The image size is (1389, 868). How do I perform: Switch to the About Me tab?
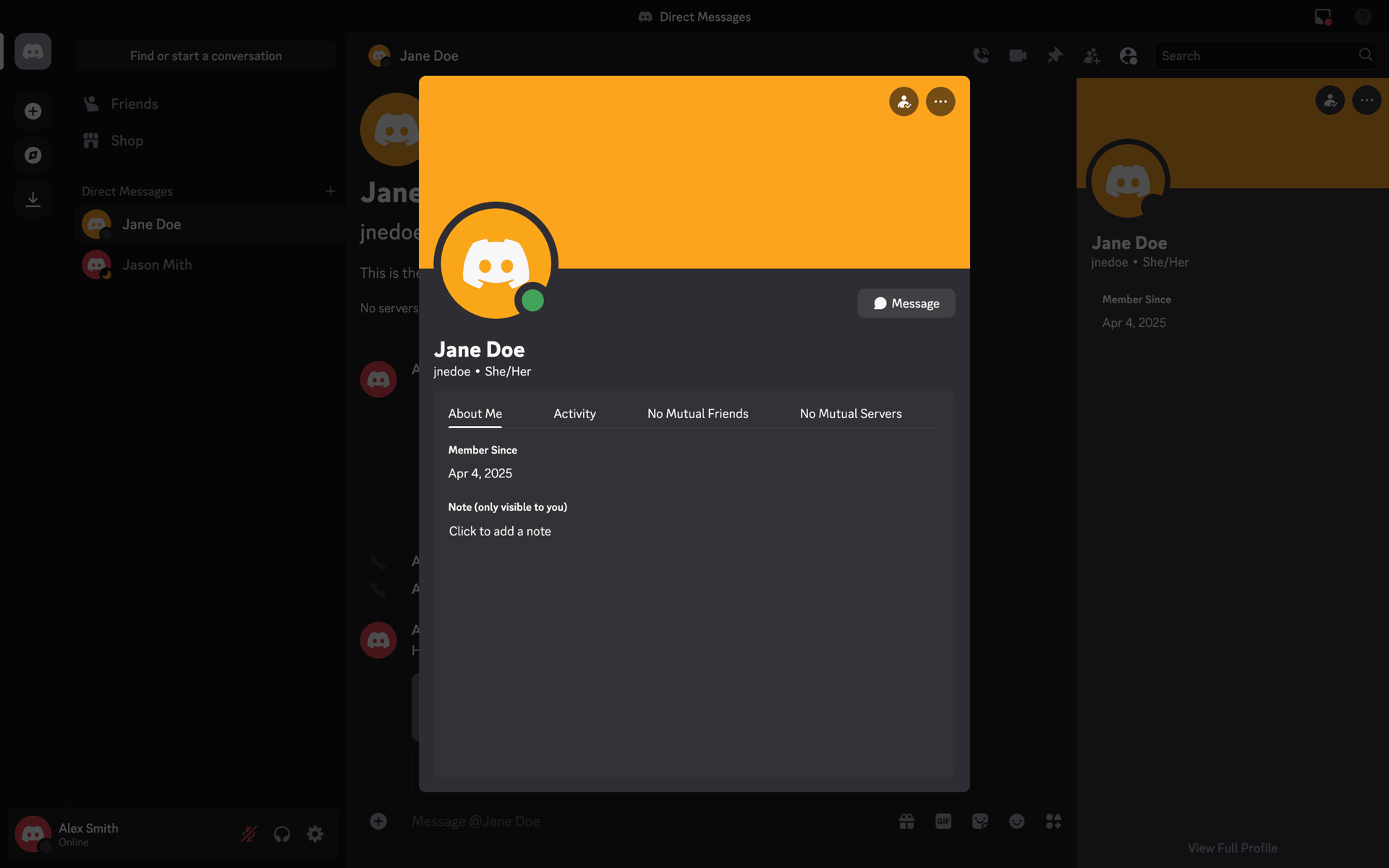(x=475, y=414)
